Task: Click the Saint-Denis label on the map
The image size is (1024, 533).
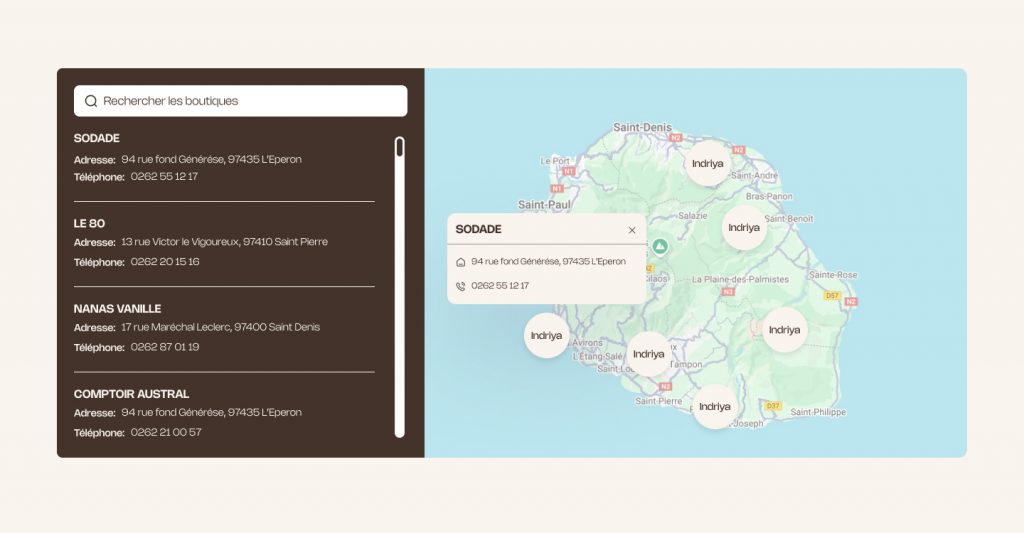Action: 641,127
